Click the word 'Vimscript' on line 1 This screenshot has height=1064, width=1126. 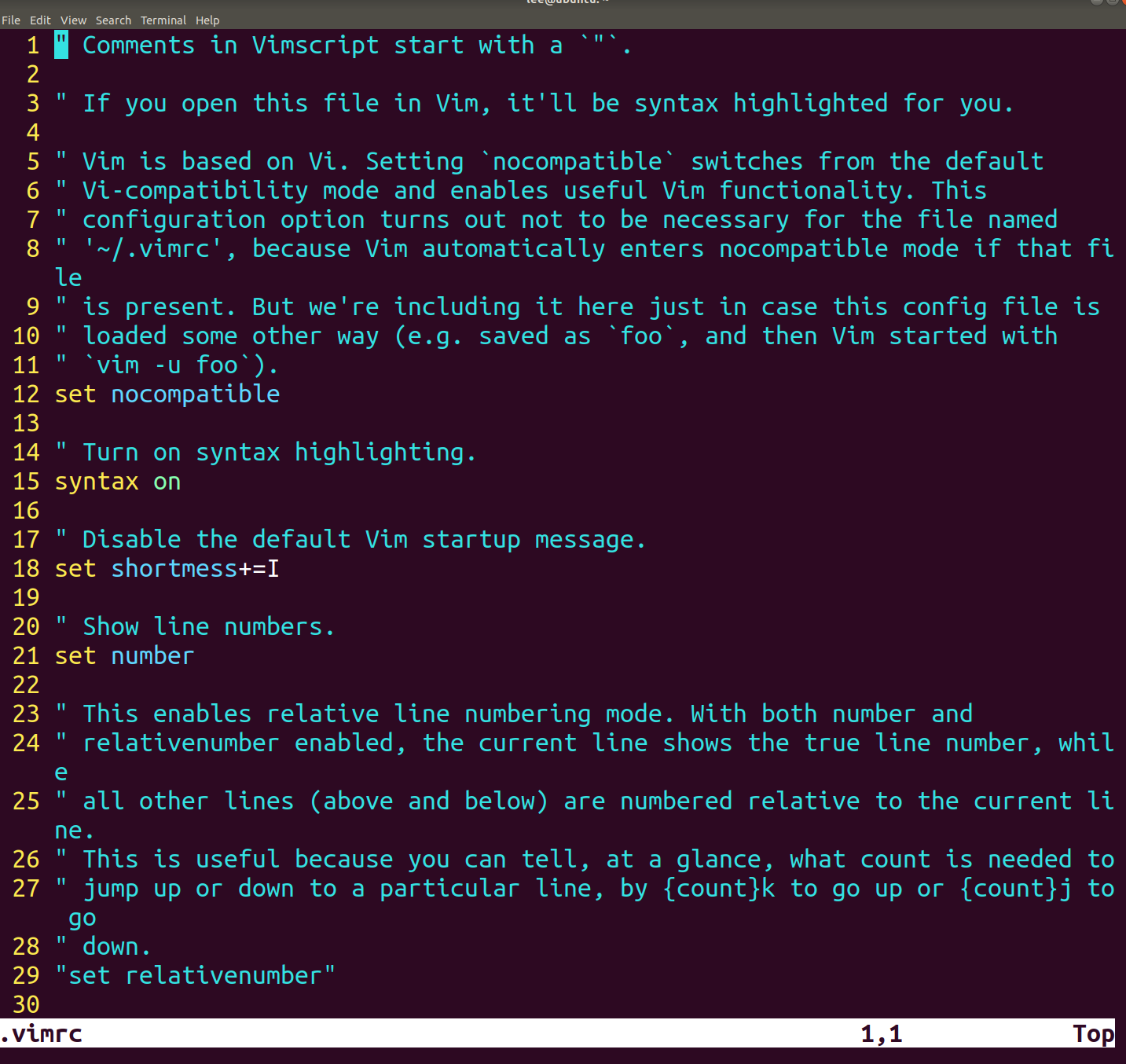(315, 45)
